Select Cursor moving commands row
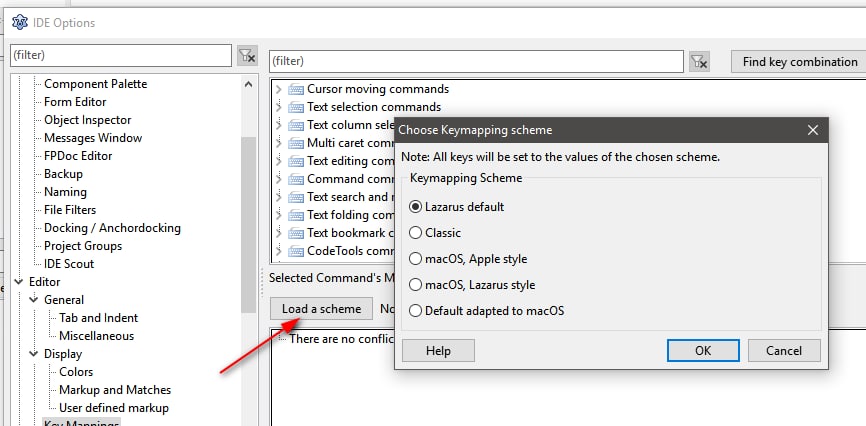 (378, 89)
